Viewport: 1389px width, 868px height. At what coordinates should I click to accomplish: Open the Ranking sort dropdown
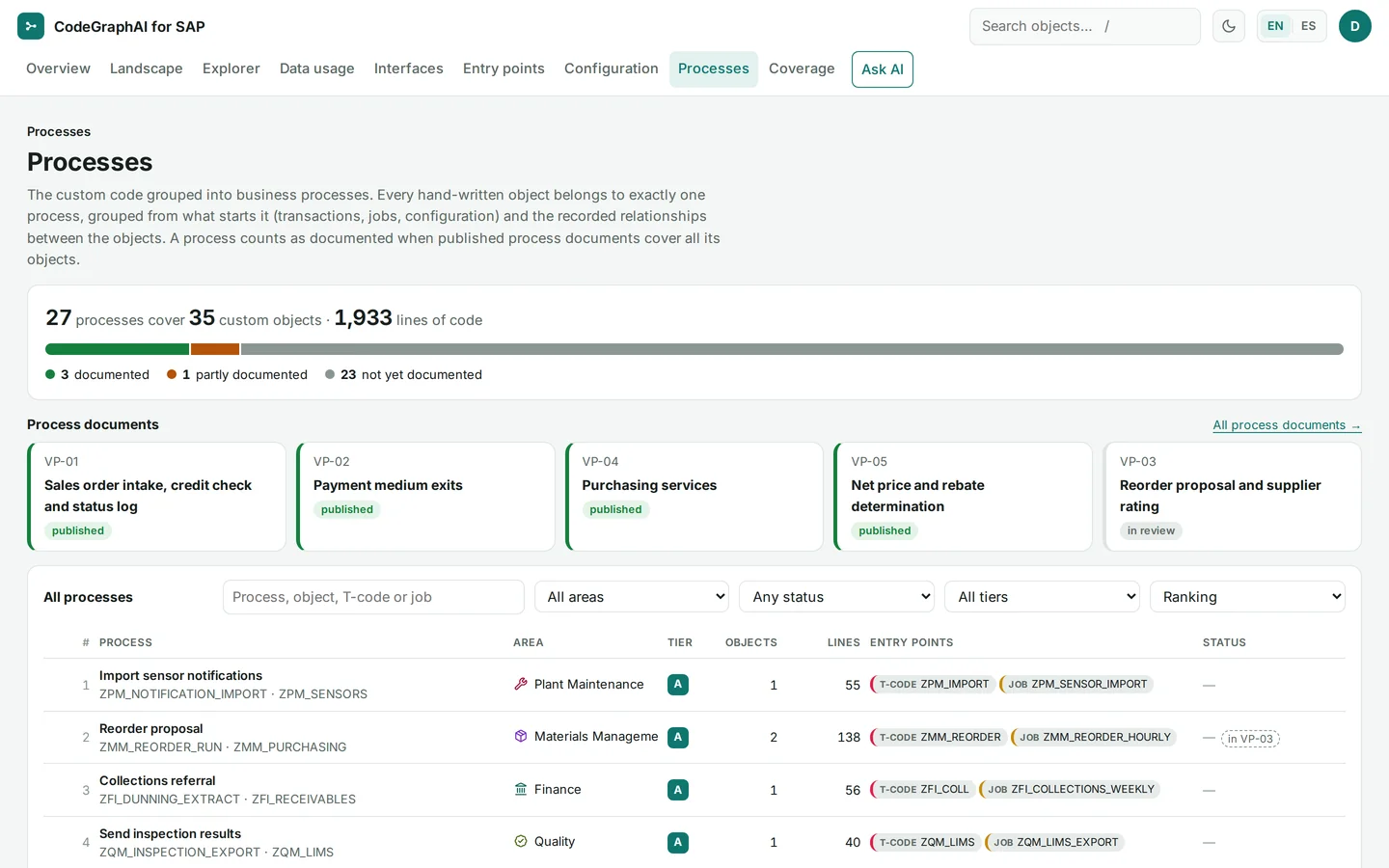pos(1248,597)
